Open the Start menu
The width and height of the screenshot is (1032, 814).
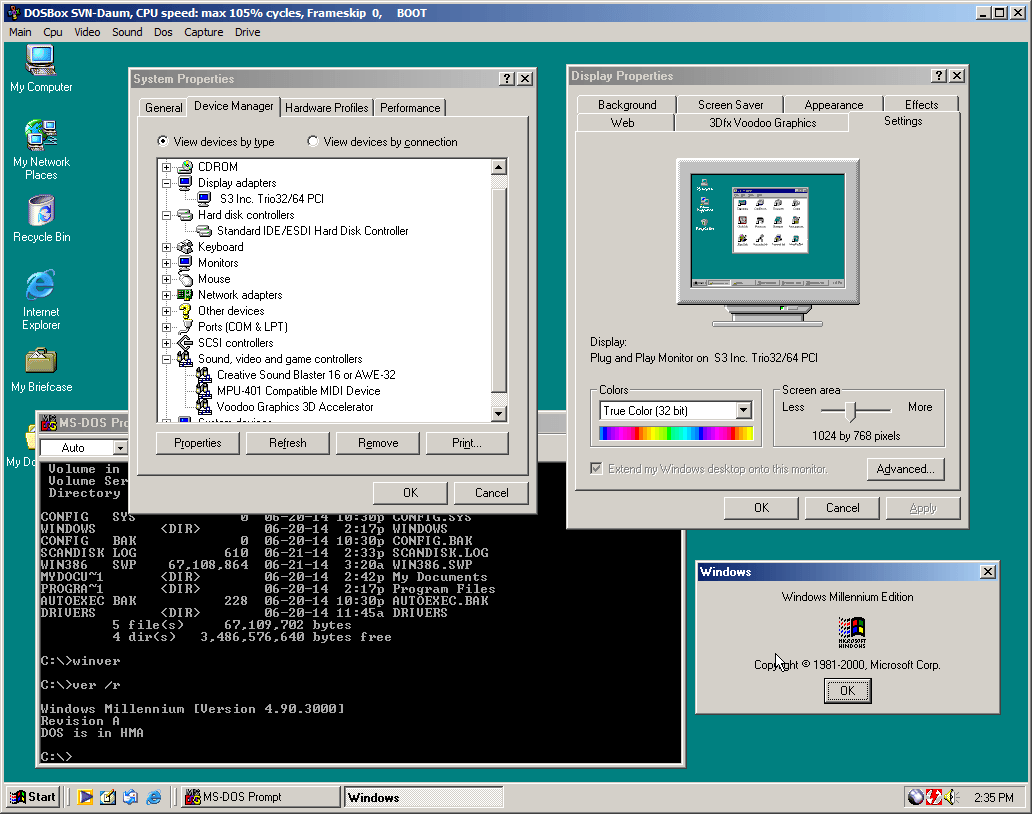[x=34, y=797]
